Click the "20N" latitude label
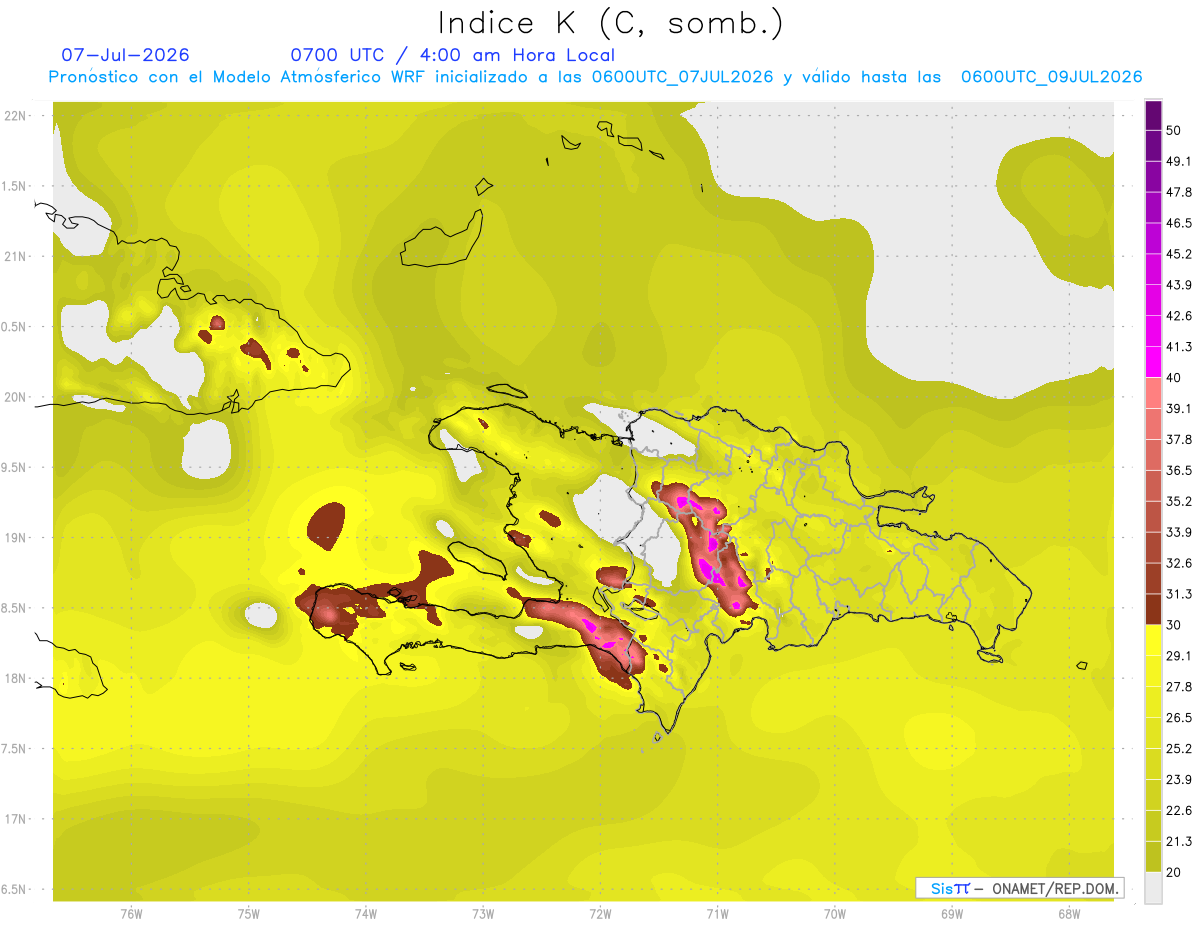Screen dimensions: 1200x927 pos(15,397)
